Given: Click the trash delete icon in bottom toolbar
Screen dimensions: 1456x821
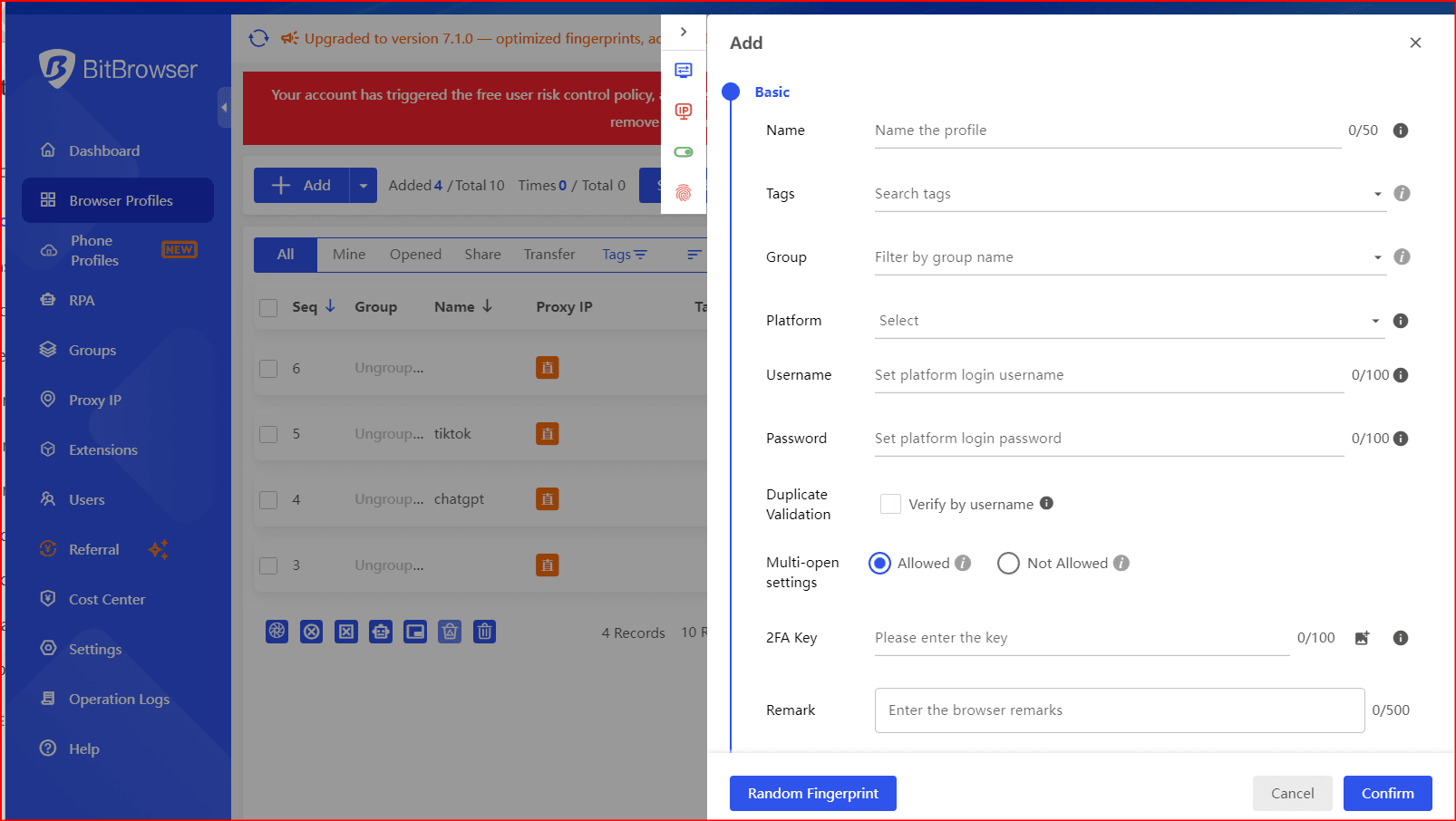Looking at the screenshot, I should pyautogui.click(x=485, y=632).
